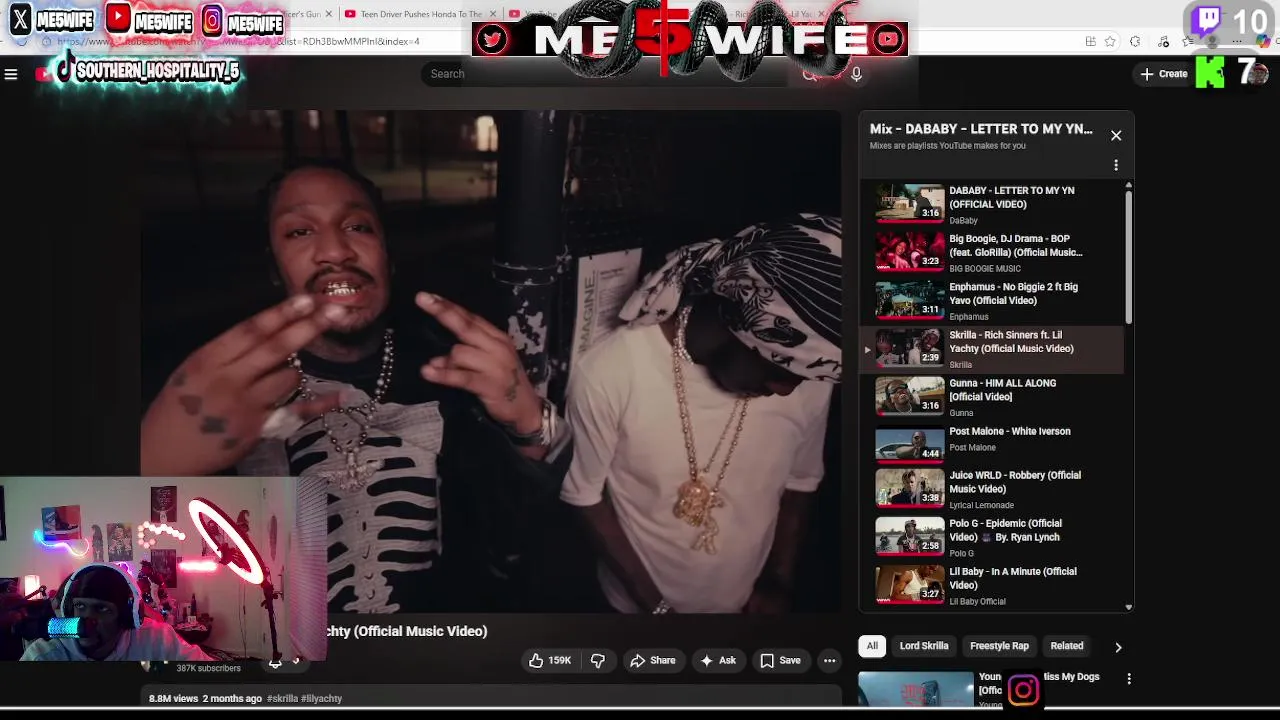Viewport: 1280px width, 720px height.
Task: Click the #skrilla hashtag link
Action: pyautogui.click(x=282, y=699)
